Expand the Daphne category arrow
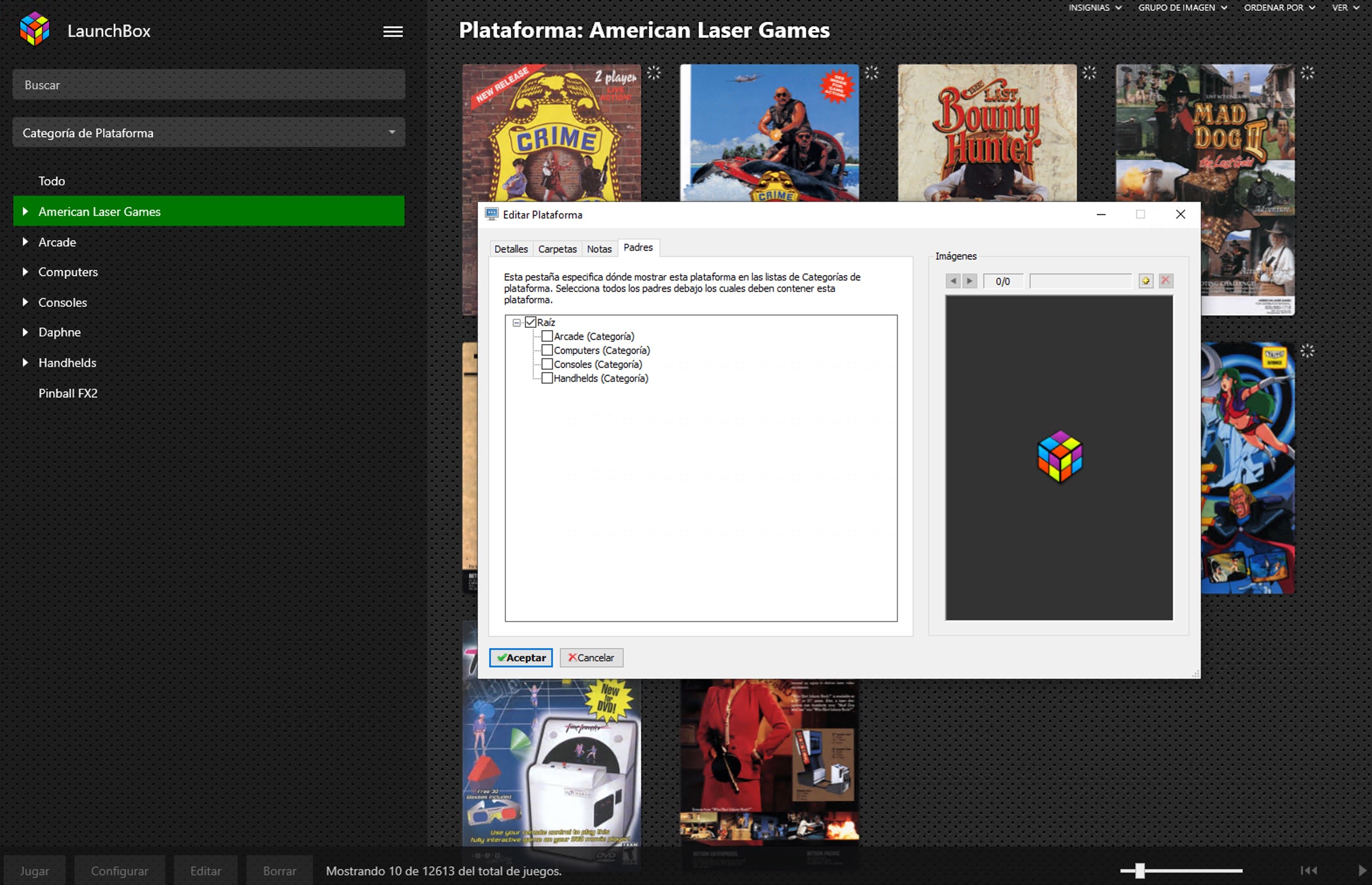 [25, 332]
